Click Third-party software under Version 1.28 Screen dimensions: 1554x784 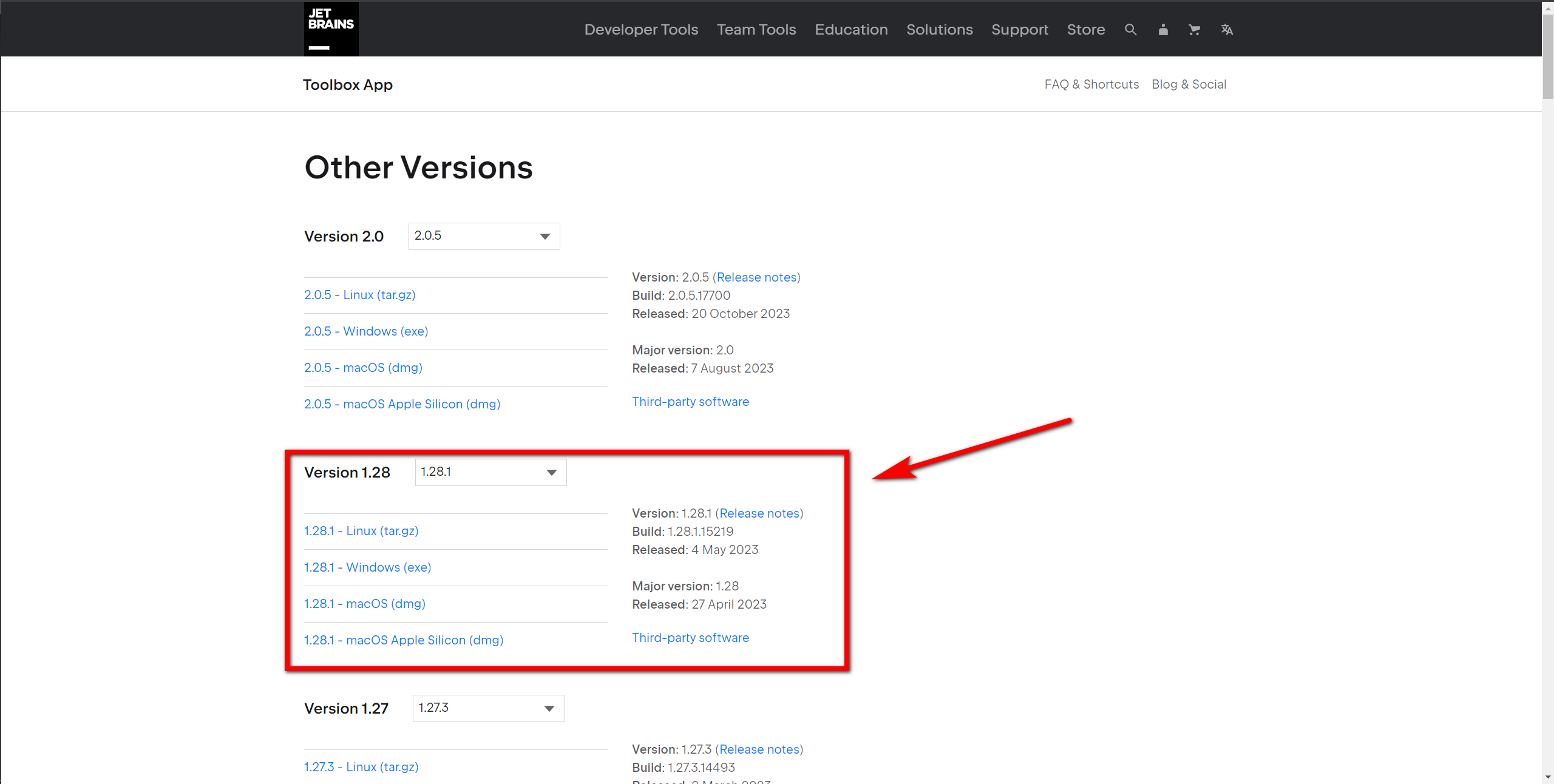pyautogui.click(x=690, y=638)
